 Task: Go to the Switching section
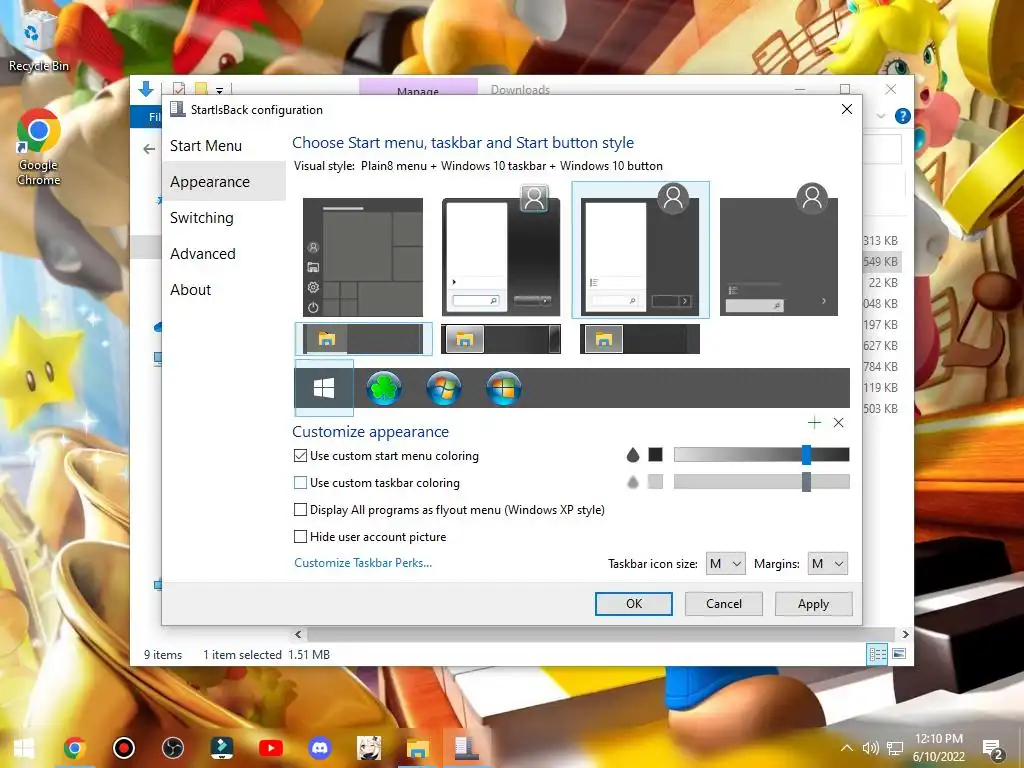click(201, 217)
